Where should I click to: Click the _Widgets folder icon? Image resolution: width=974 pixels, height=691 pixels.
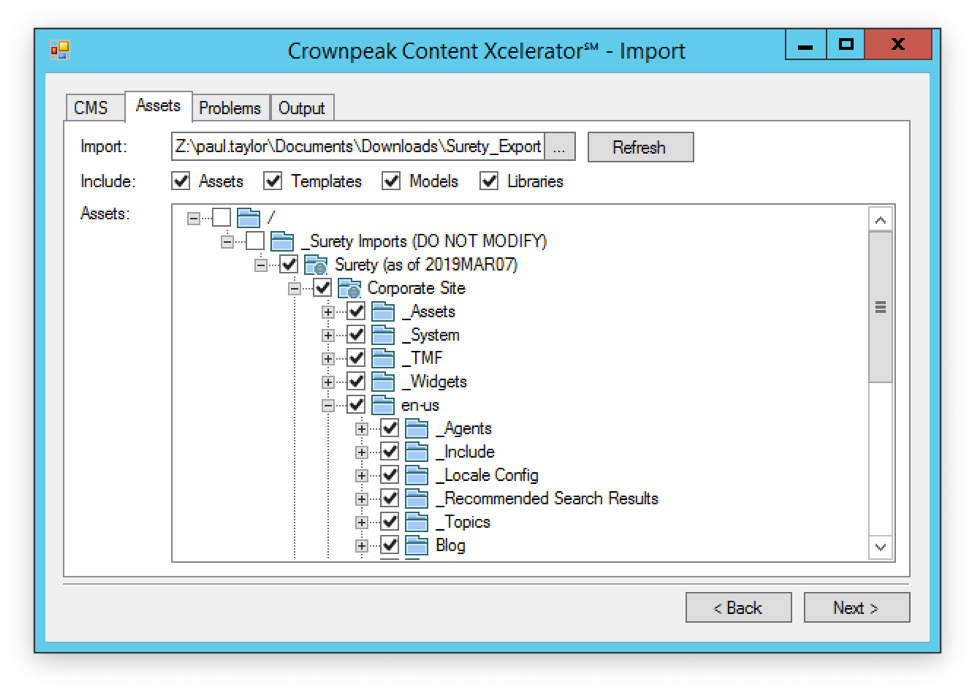[x=383, y=382]
